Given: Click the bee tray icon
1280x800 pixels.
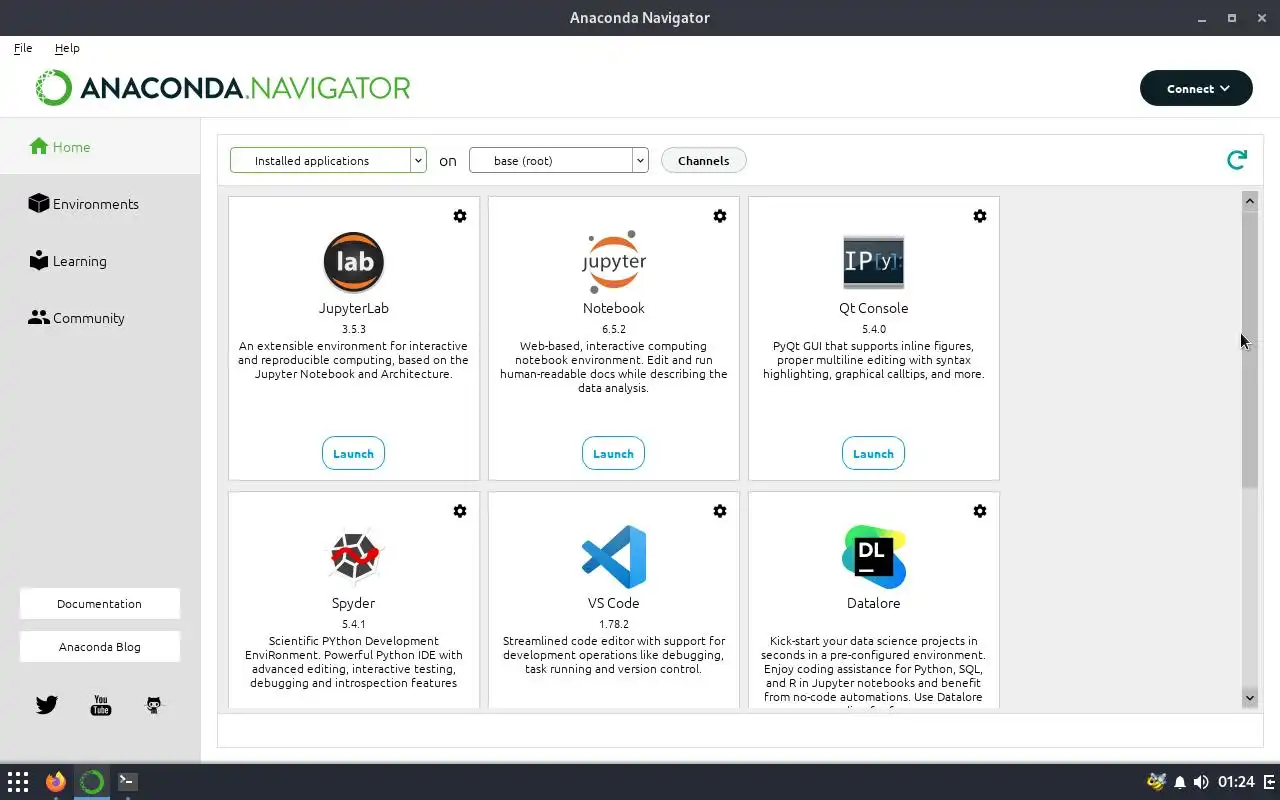Looking at the screenshot, I should click(x=1156, y=782).
